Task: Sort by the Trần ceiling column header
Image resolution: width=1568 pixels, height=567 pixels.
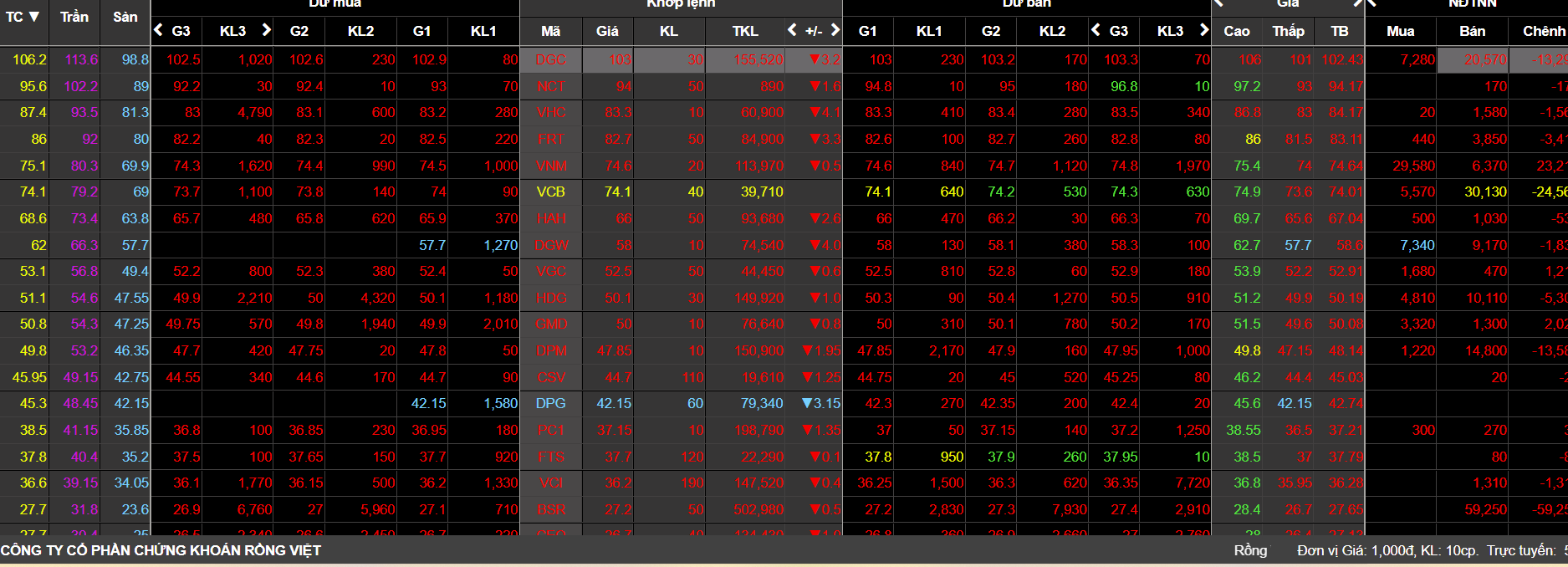Action: pyautogui.click(x=74, y=16)
